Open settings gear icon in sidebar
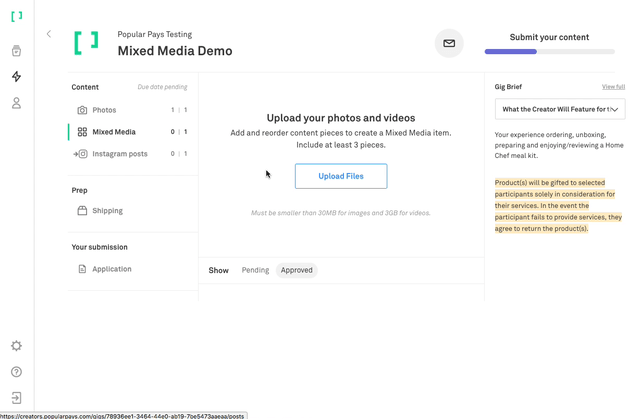Viewport: 640px width, 419px height. [x=16, y=346]
